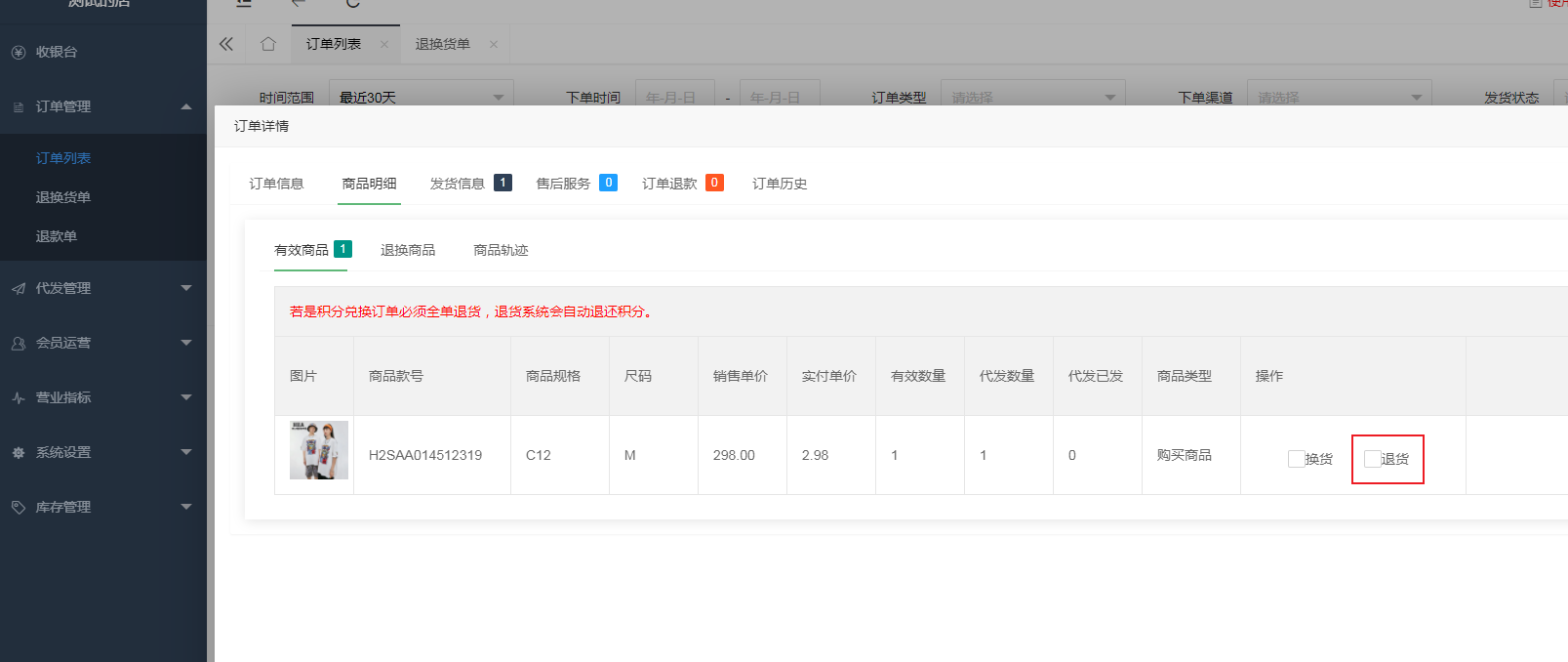
Task: View the 订单历史 tab
Action: tap(780, 184)
